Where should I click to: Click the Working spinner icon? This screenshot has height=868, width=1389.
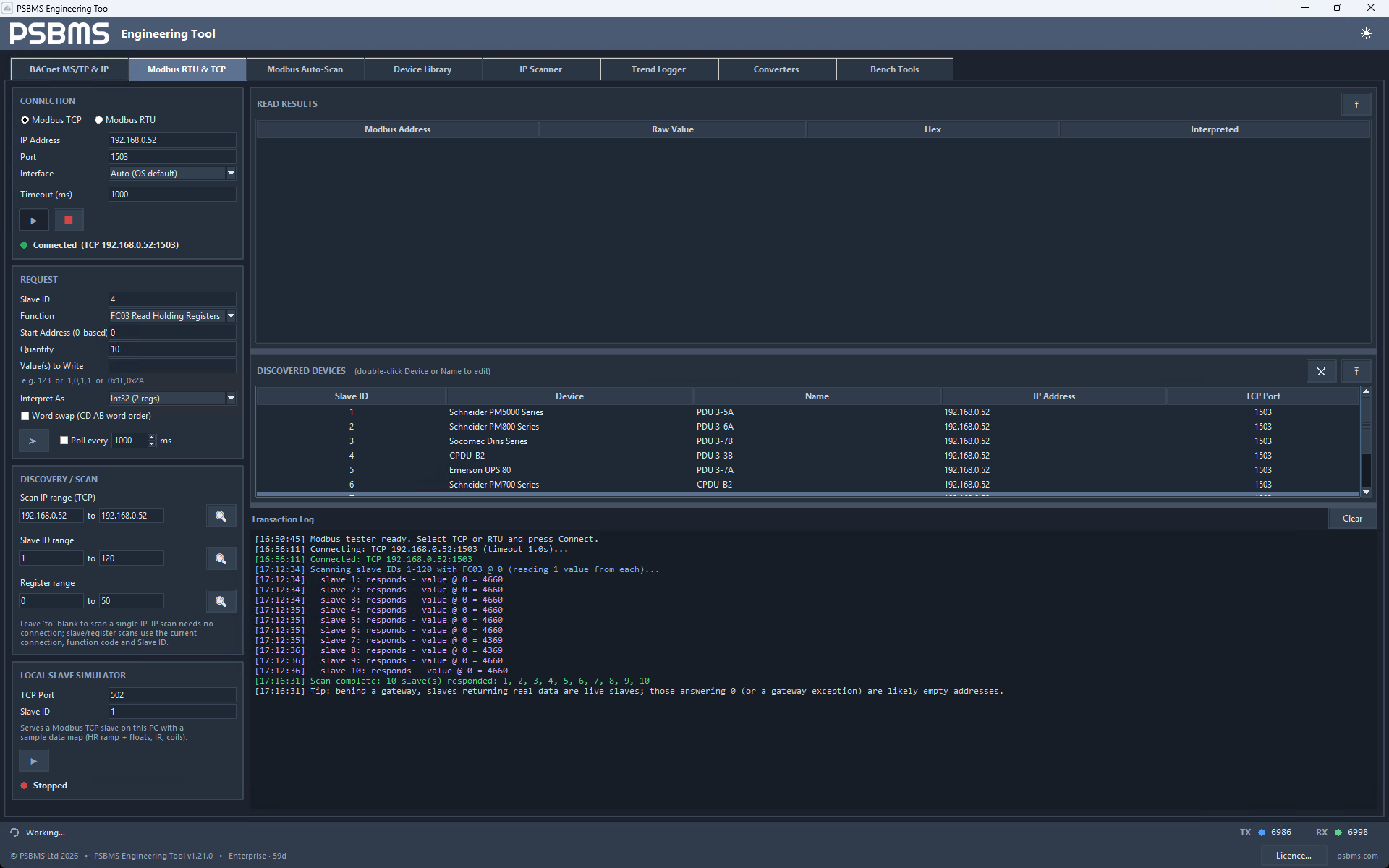coord(14,833)
